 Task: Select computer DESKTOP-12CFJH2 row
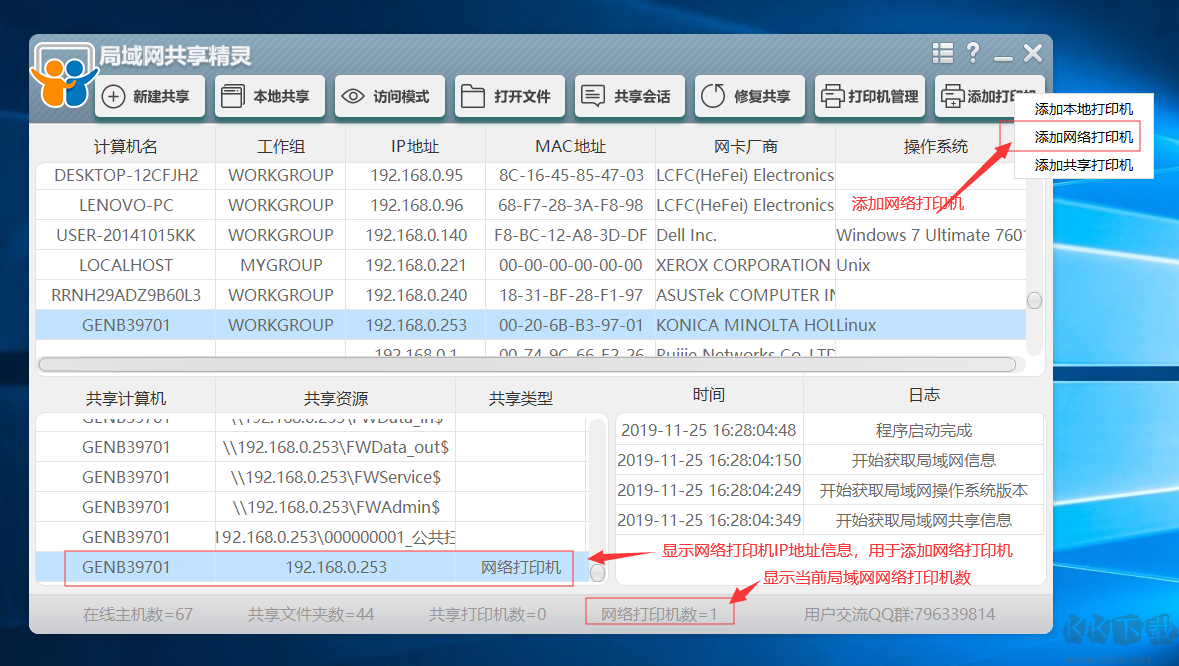tap(531, 175)
